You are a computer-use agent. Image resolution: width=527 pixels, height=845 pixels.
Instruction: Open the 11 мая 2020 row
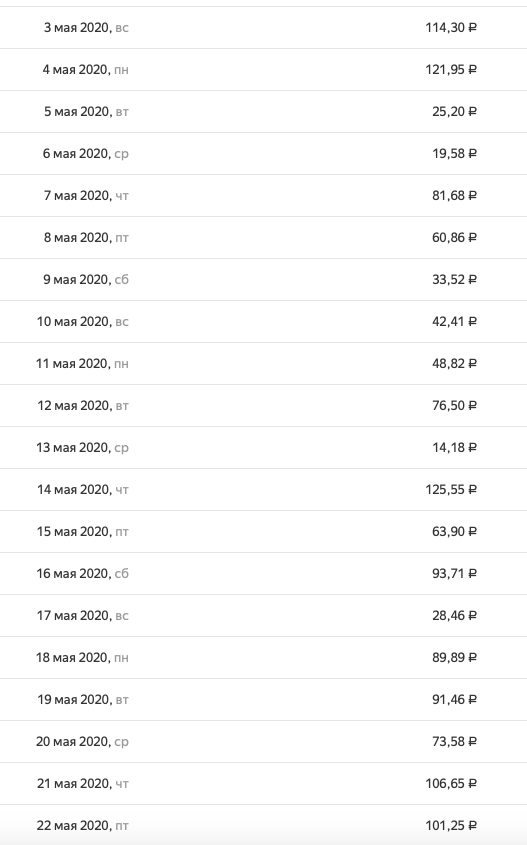pos(264,364)
